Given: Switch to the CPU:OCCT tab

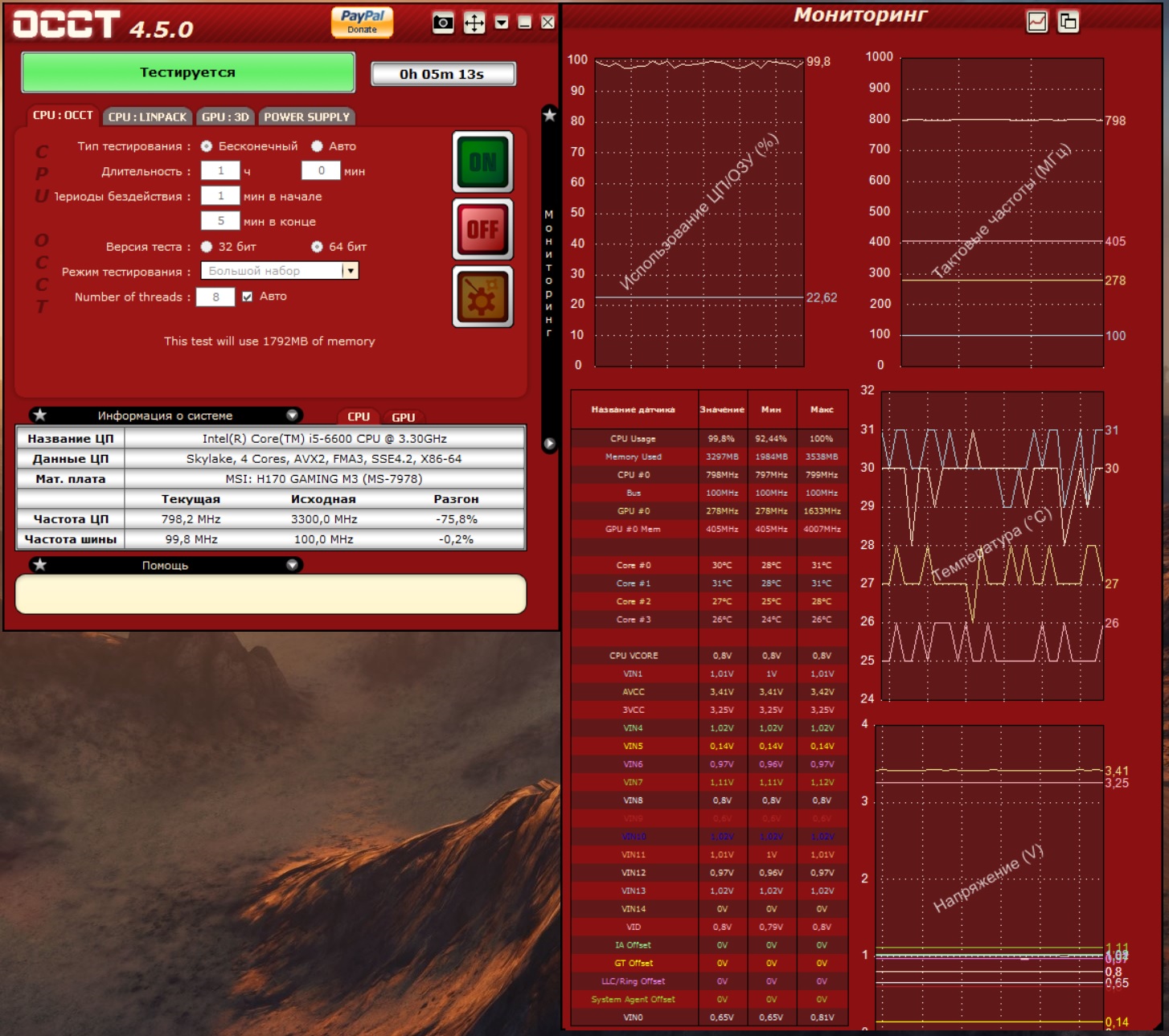Looking at the screenshot, I should click(63, 116).
